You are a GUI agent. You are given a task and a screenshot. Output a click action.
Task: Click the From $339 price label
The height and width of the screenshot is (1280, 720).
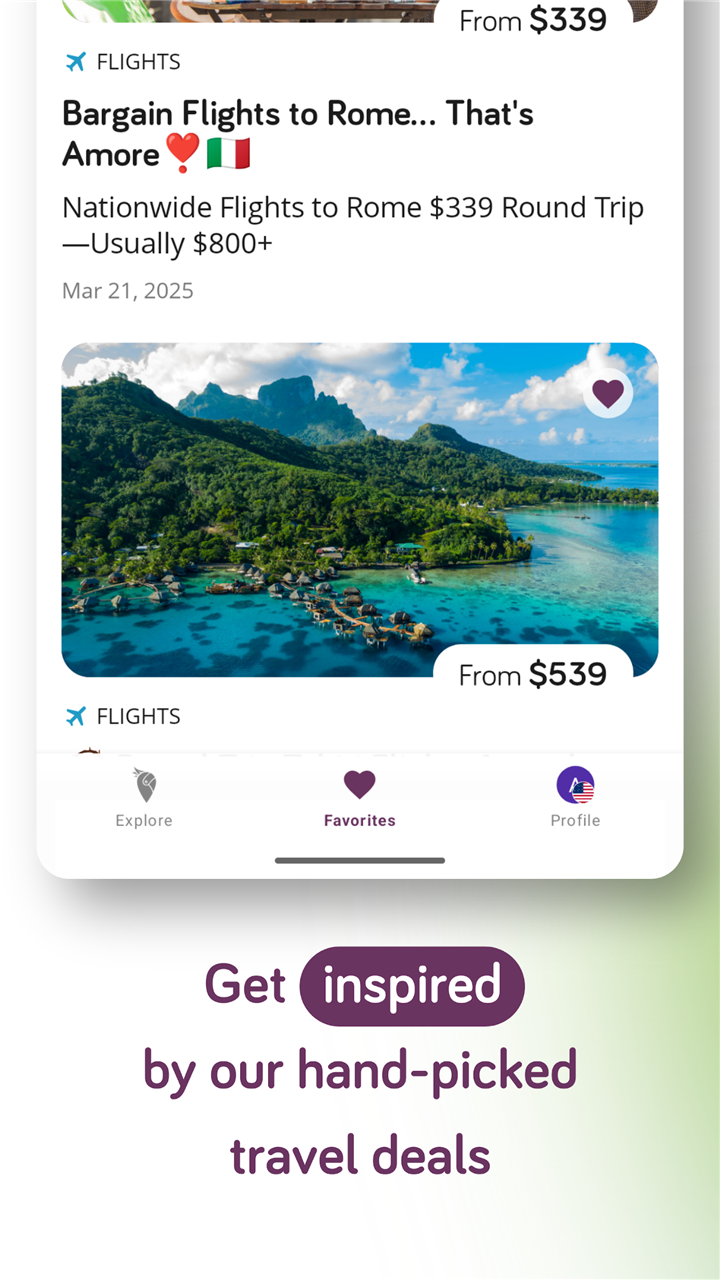(533, 20)
